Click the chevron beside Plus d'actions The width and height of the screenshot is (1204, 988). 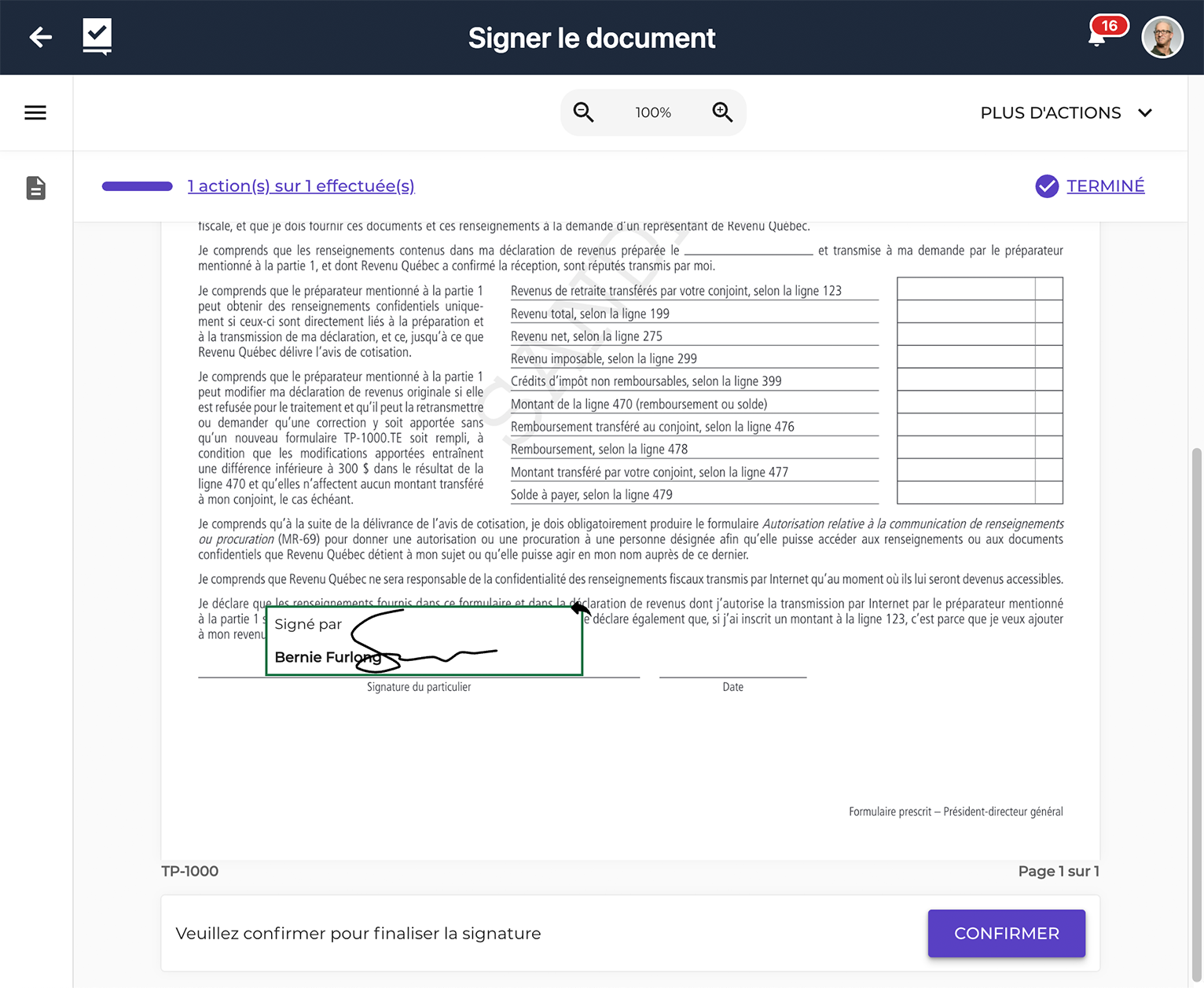[x=1145, y=113]
